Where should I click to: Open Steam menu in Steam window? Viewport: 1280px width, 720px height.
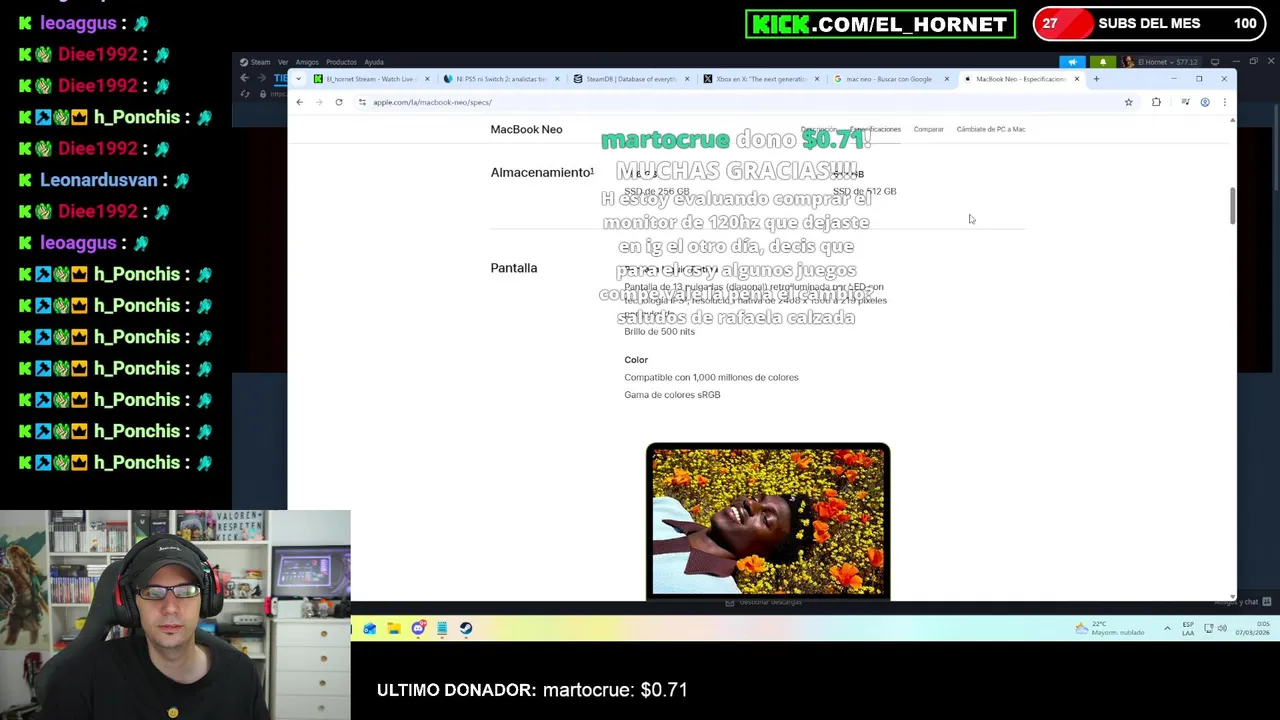tap(260, 62)
